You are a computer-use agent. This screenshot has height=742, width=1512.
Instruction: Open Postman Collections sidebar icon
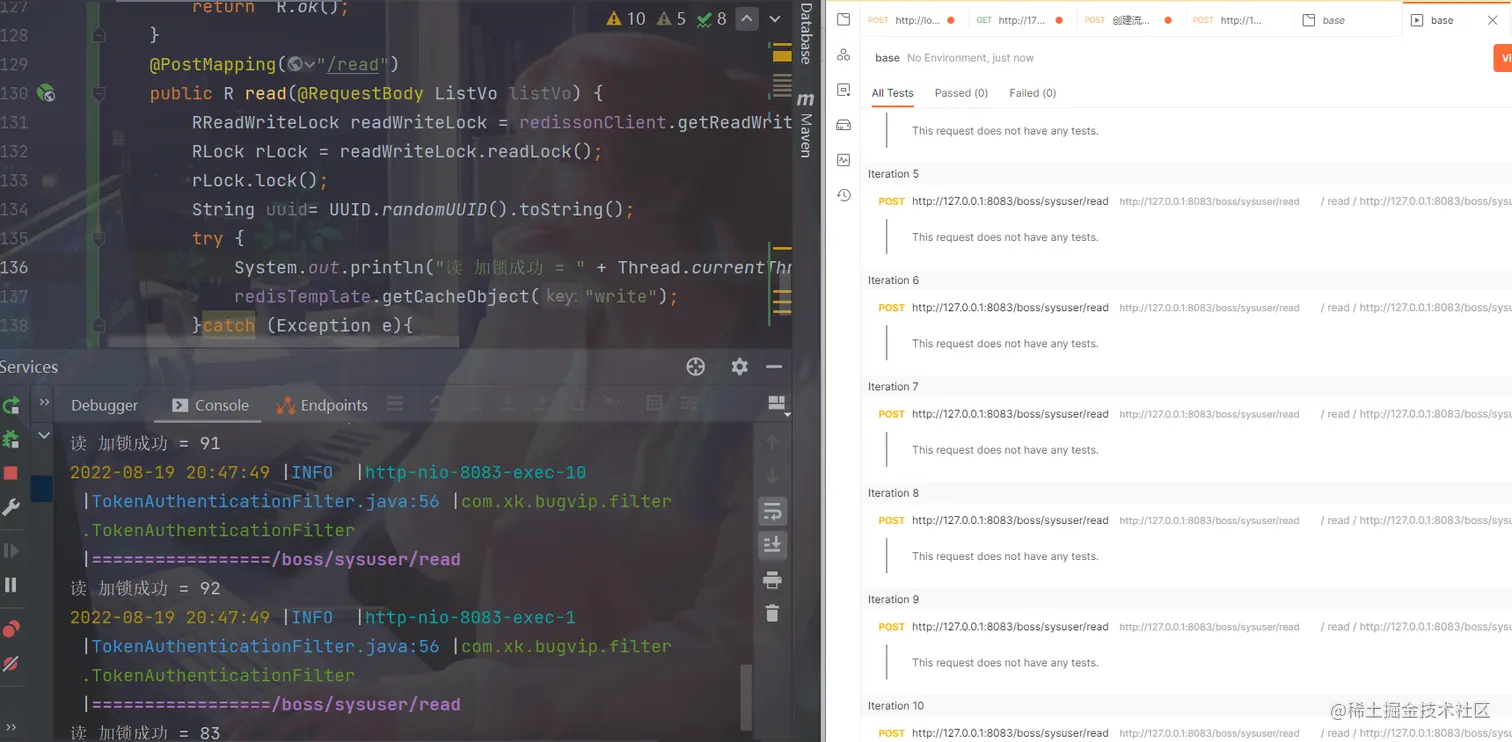(844, 20)
